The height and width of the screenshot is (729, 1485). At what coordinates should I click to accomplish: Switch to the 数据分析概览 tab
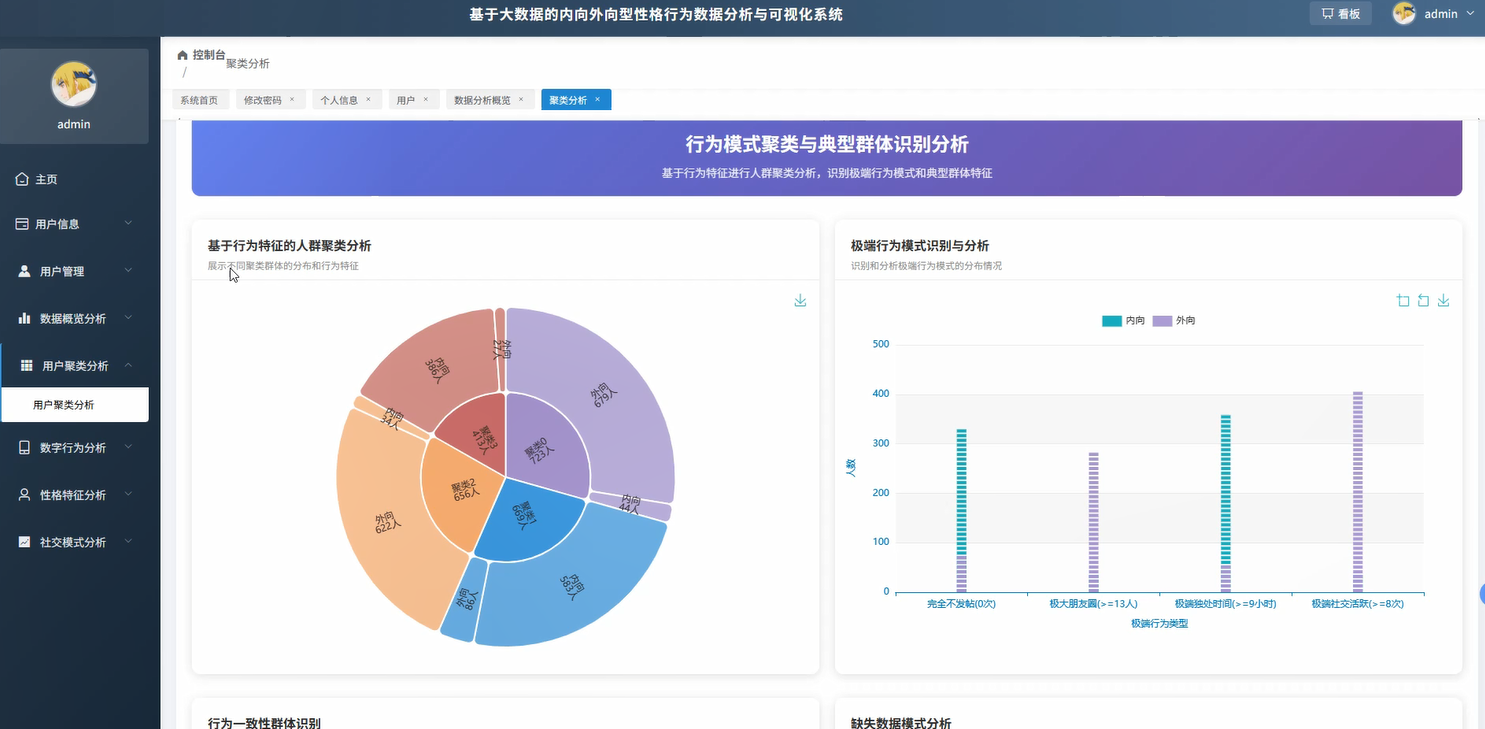pyautogui.click(x=489, y=100)
